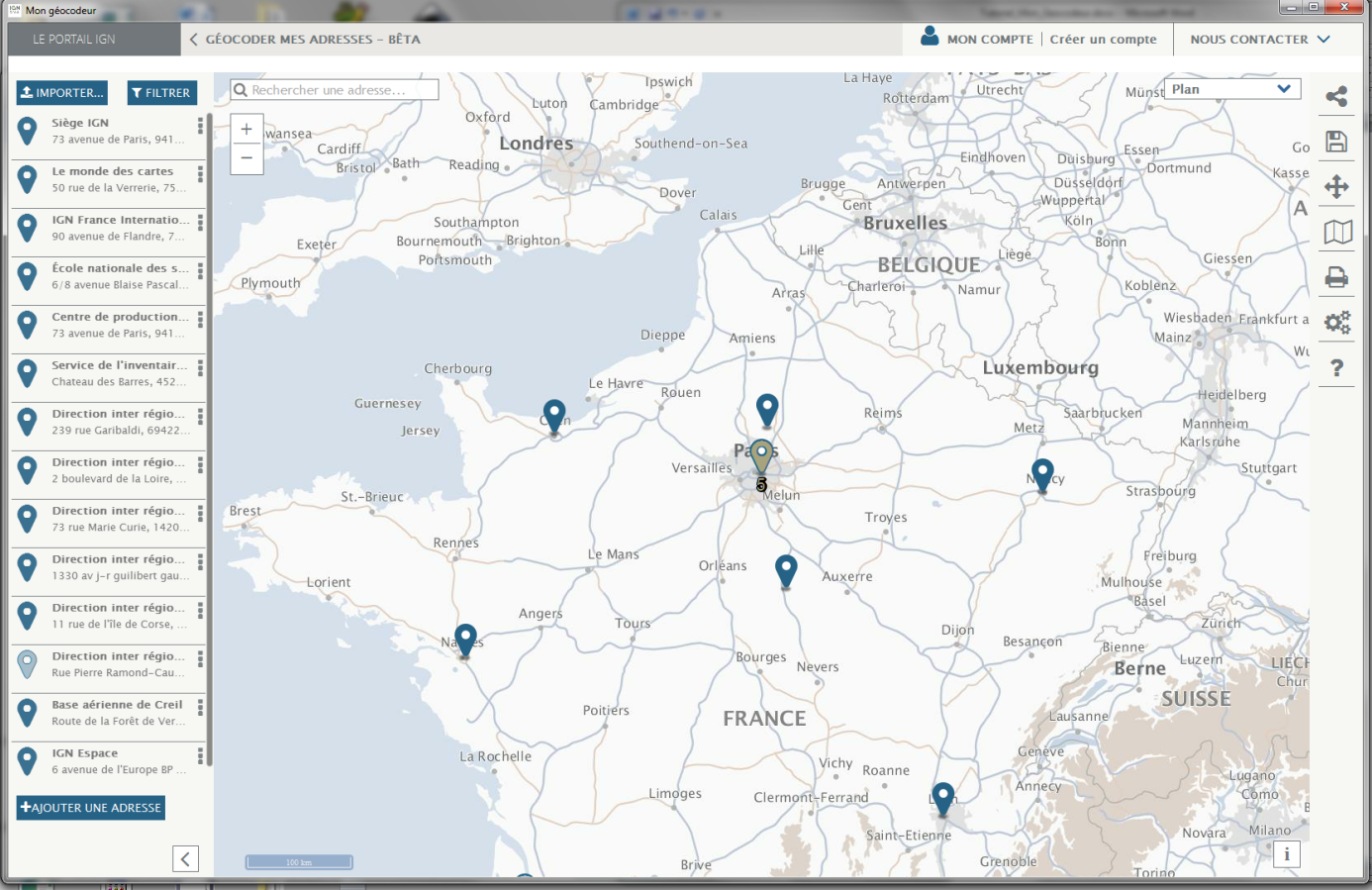Open options menu for IGN Espace

(x=200, y=756)
